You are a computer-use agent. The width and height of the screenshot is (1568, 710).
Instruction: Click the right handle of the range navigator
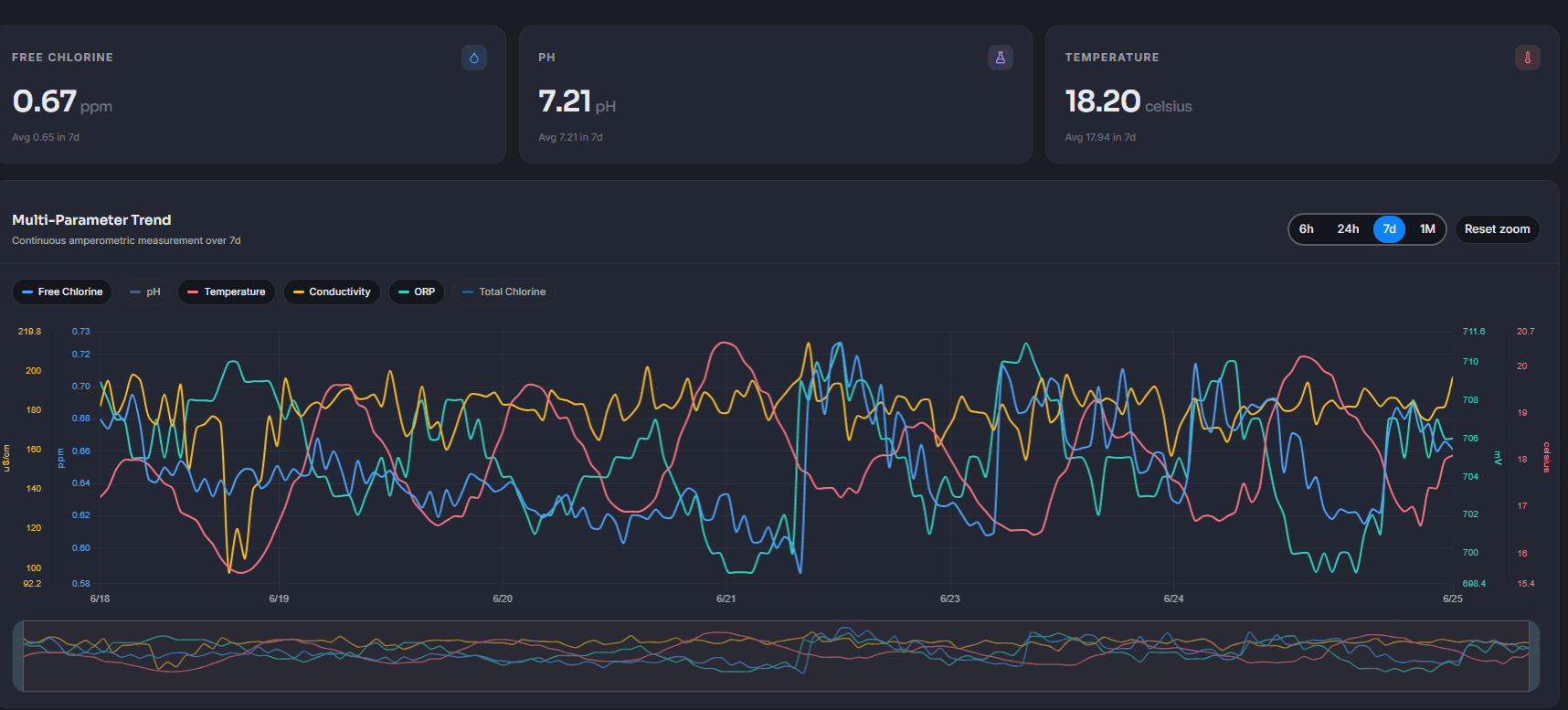click(x=1534, y=656)
